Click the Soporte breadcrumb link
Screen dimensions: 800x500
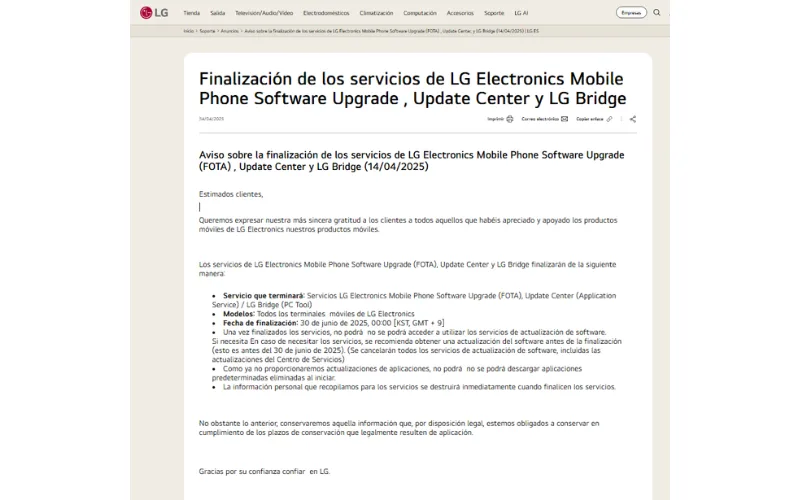coord(207,31)
